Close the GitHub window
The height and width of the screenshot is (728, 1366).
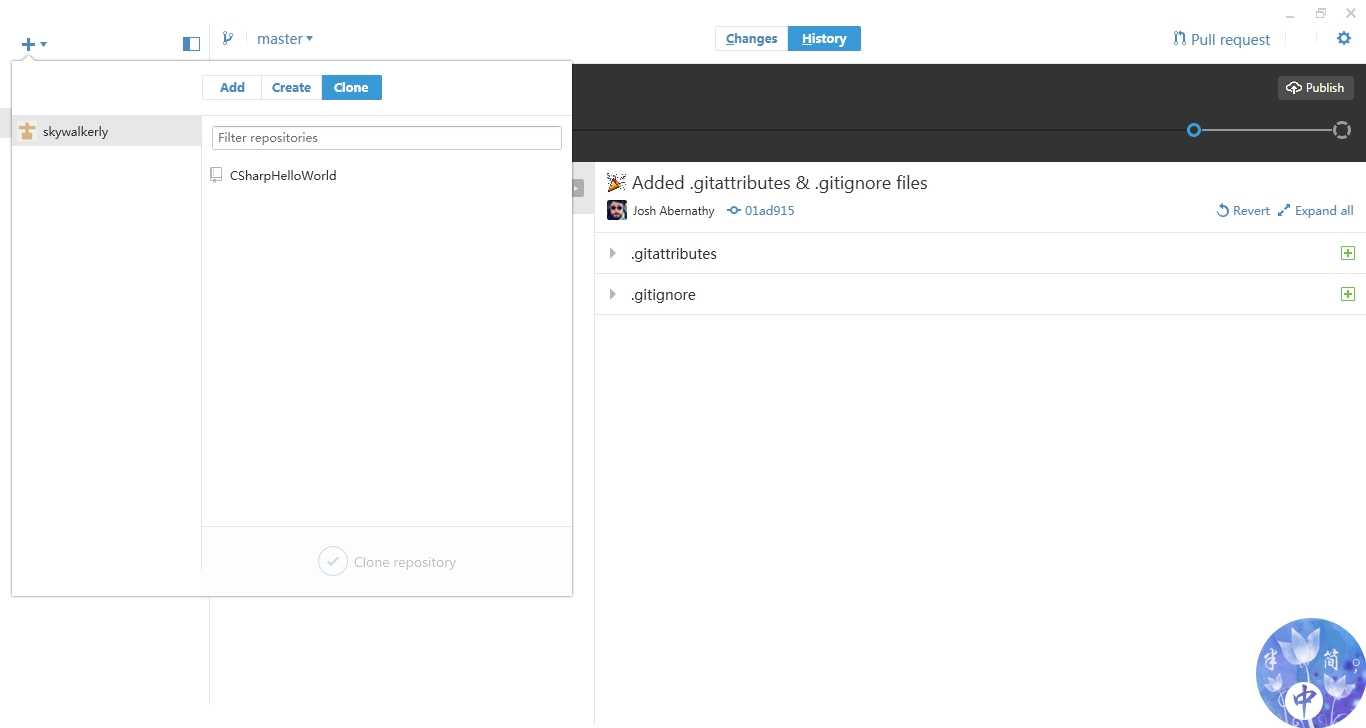1350,13
